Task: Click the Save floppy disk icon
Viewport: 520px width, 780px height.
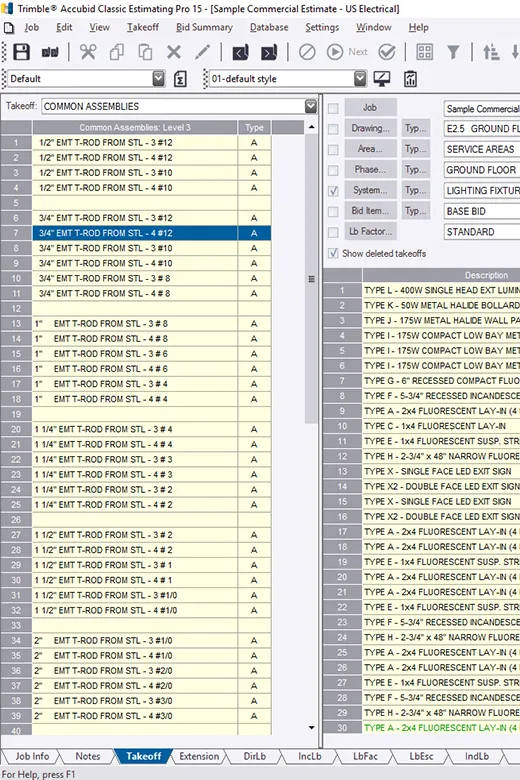Action: (x=21, y=52)
